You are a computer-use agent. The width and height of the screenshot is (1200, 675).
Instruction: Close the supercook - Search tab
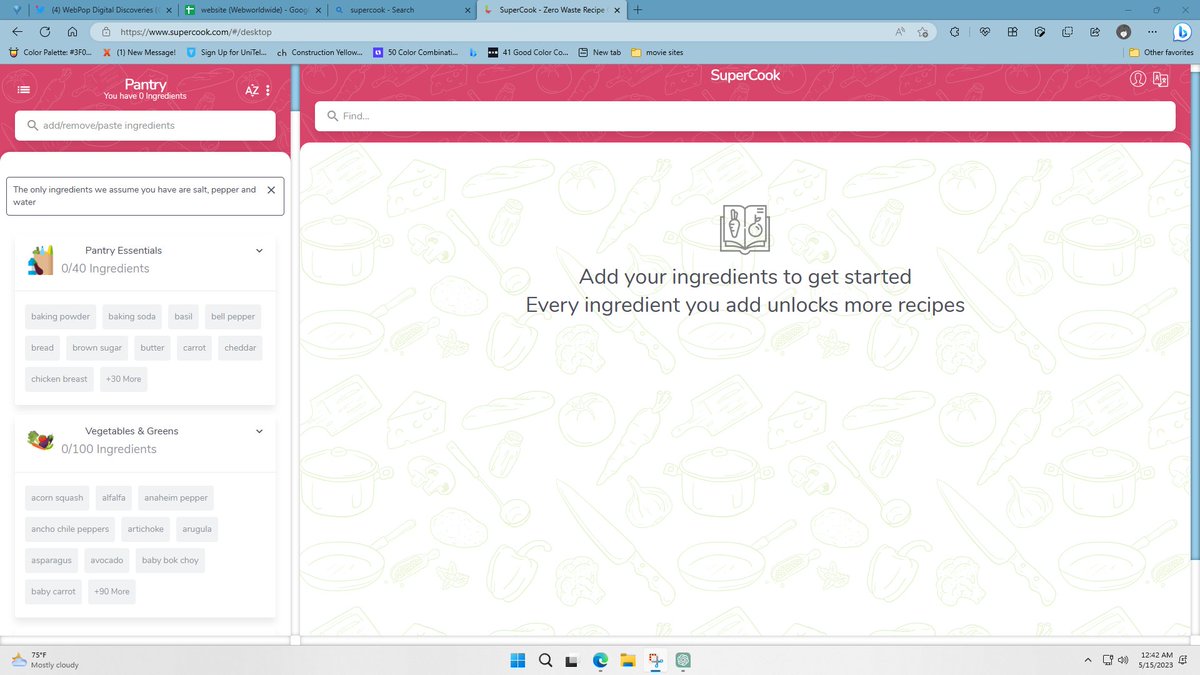pos(466,10)
